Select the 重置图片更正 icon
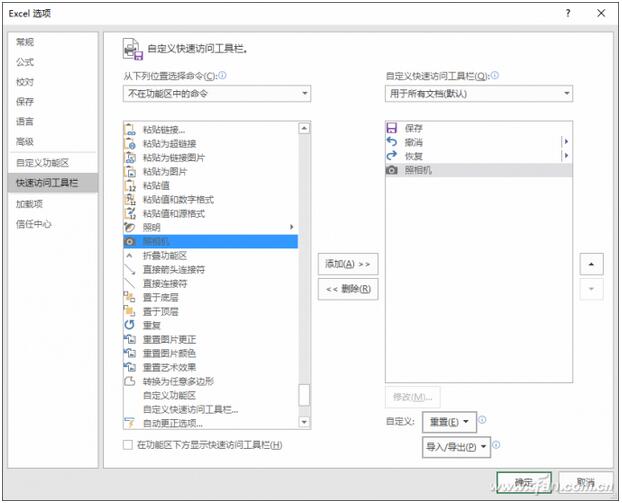This screenshot has height=503, width=622. [130, 339]
